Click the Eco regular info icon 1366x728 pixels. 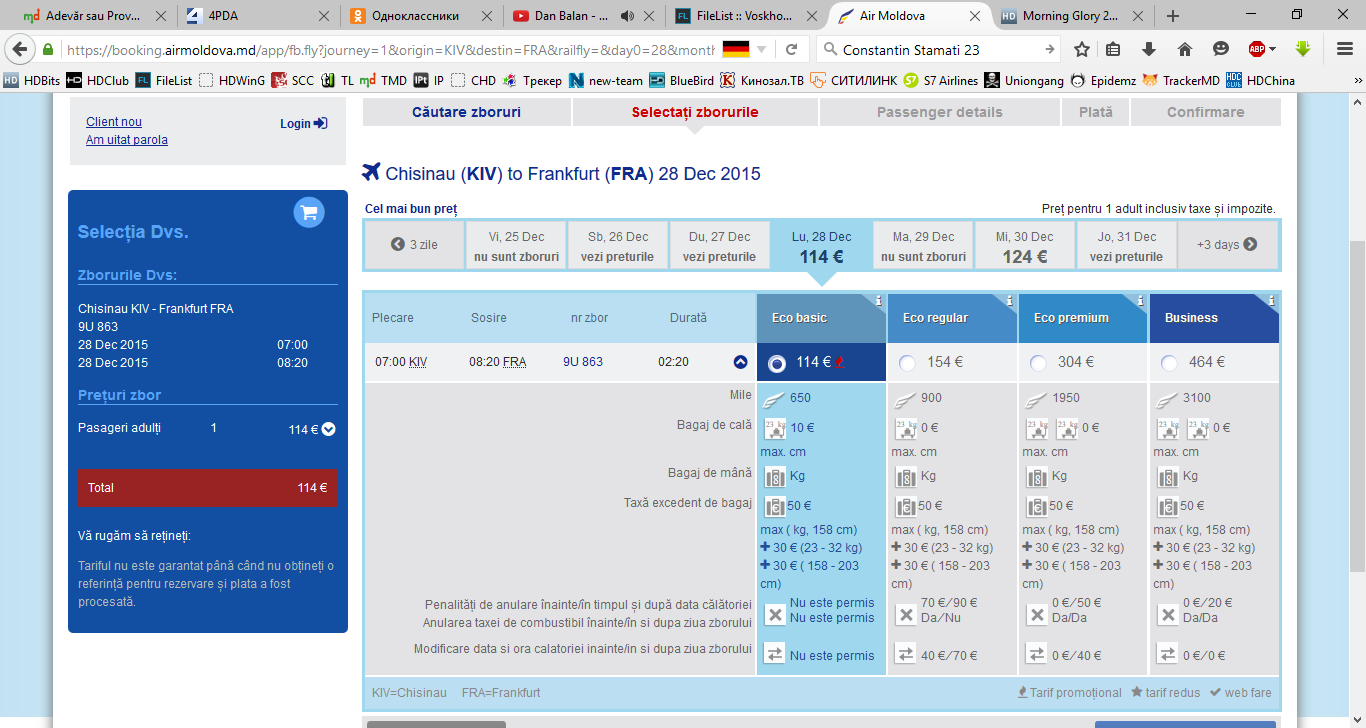(x=1009, y=301)
